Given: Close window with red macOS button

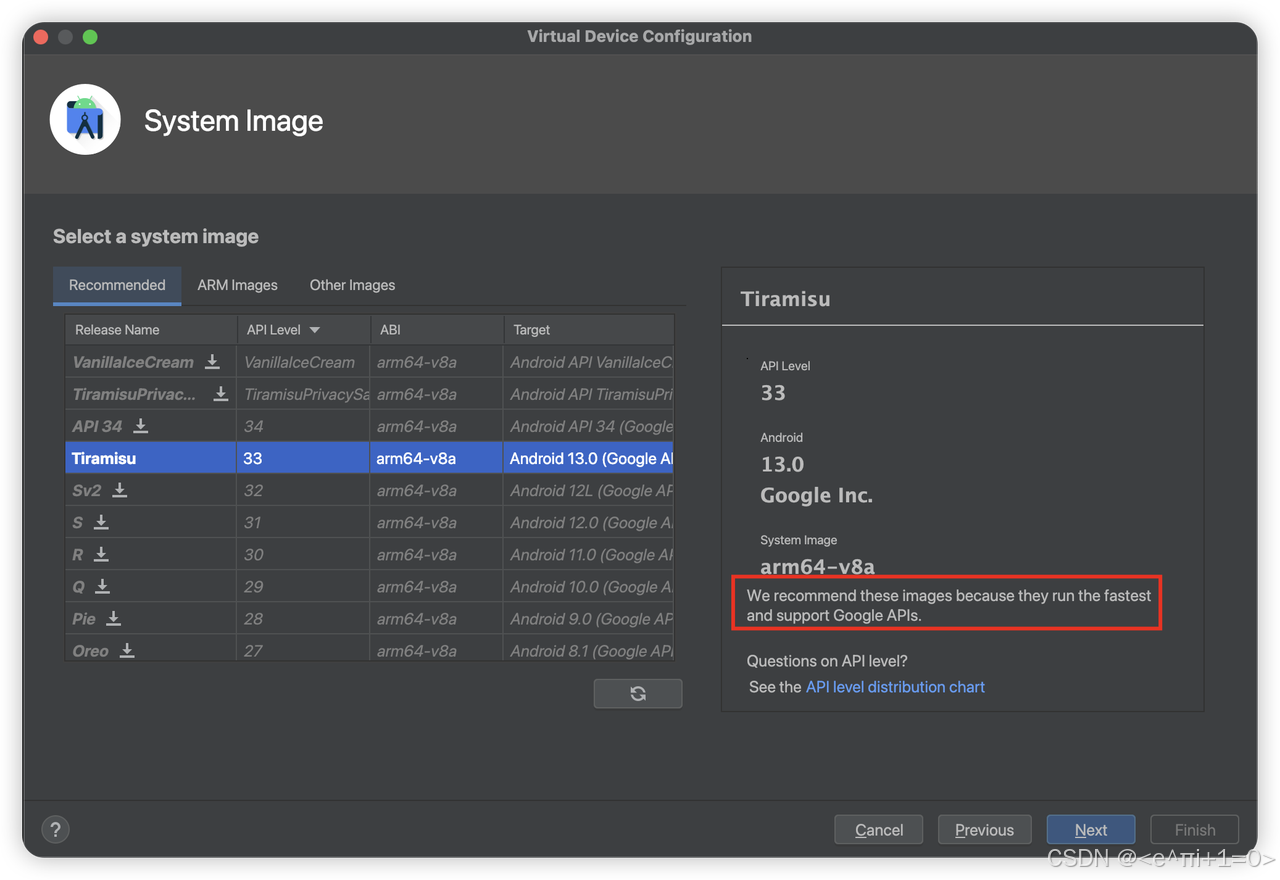Looking at the screenshot, I should (x=41, y=37).
